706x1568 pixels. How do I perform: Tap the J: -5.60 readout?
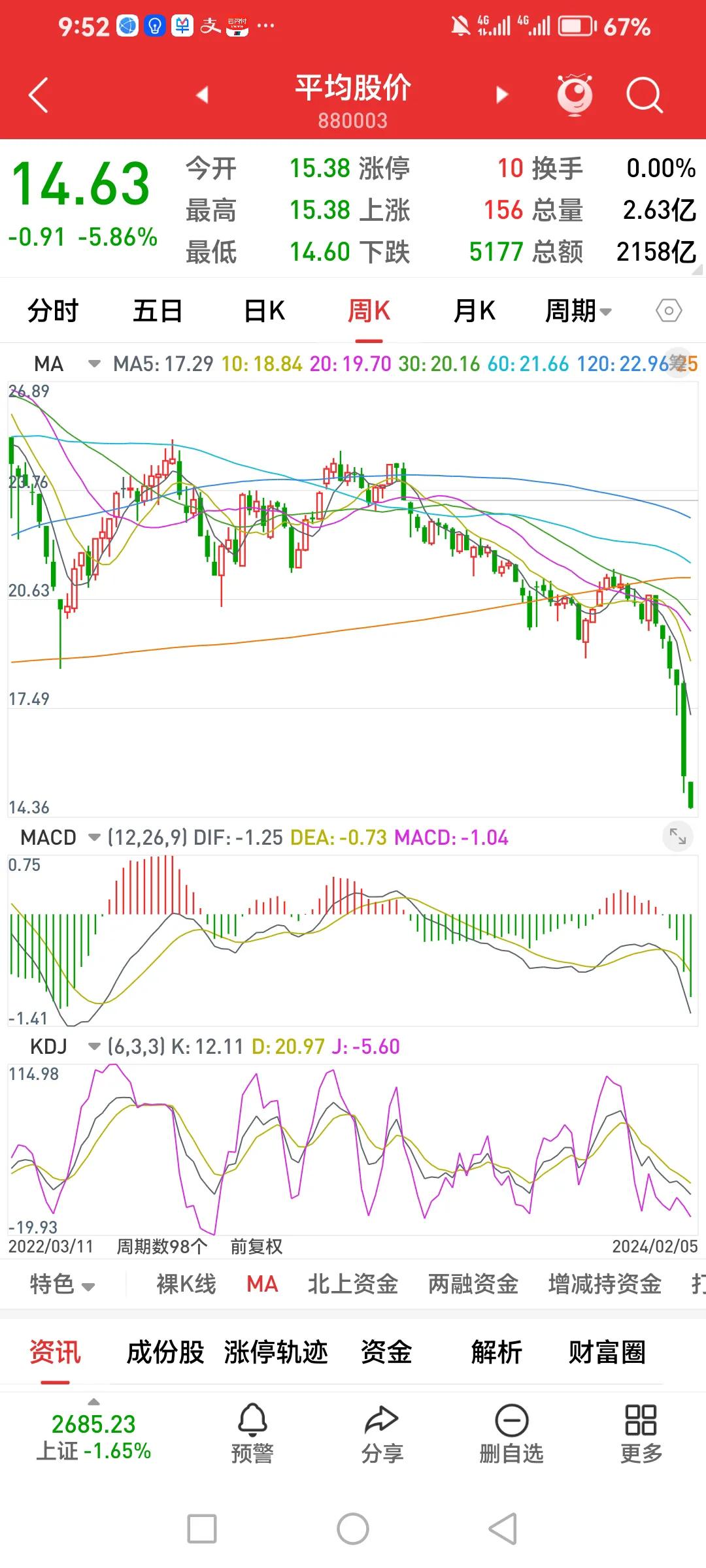click(x=365, y=1047)
